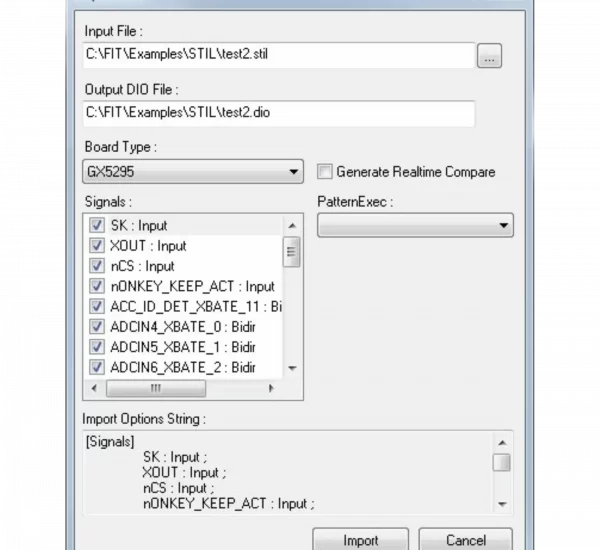This screenshot has width=600, height=550.
Task: Enable Generate Realtime Compare checkbox
Action: [x=325, y=172]
